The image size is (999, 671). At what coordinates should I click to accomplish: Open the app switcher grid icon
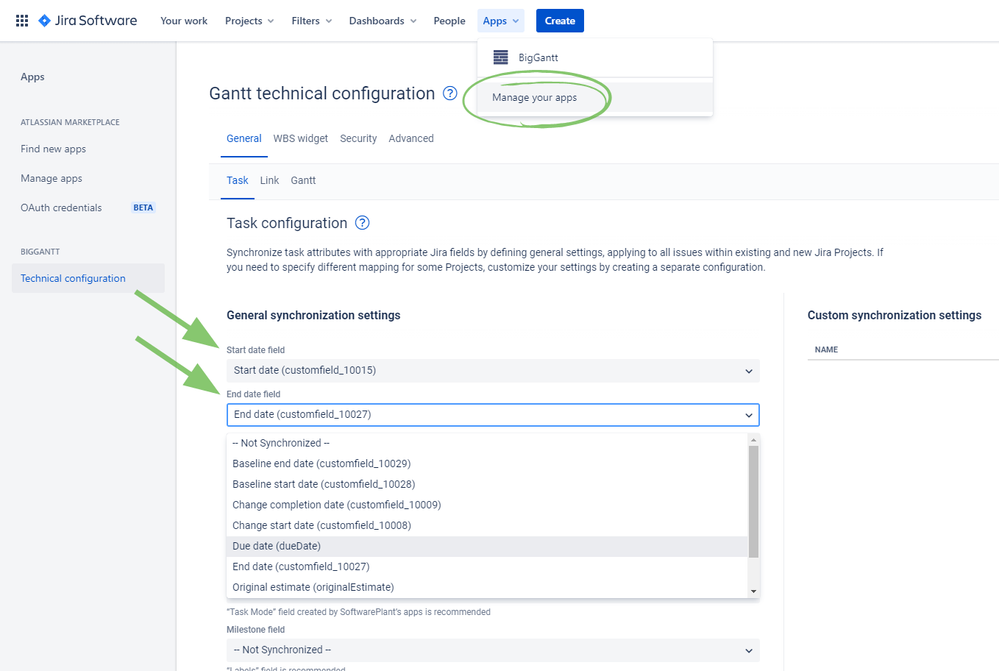tap(22, 20)
